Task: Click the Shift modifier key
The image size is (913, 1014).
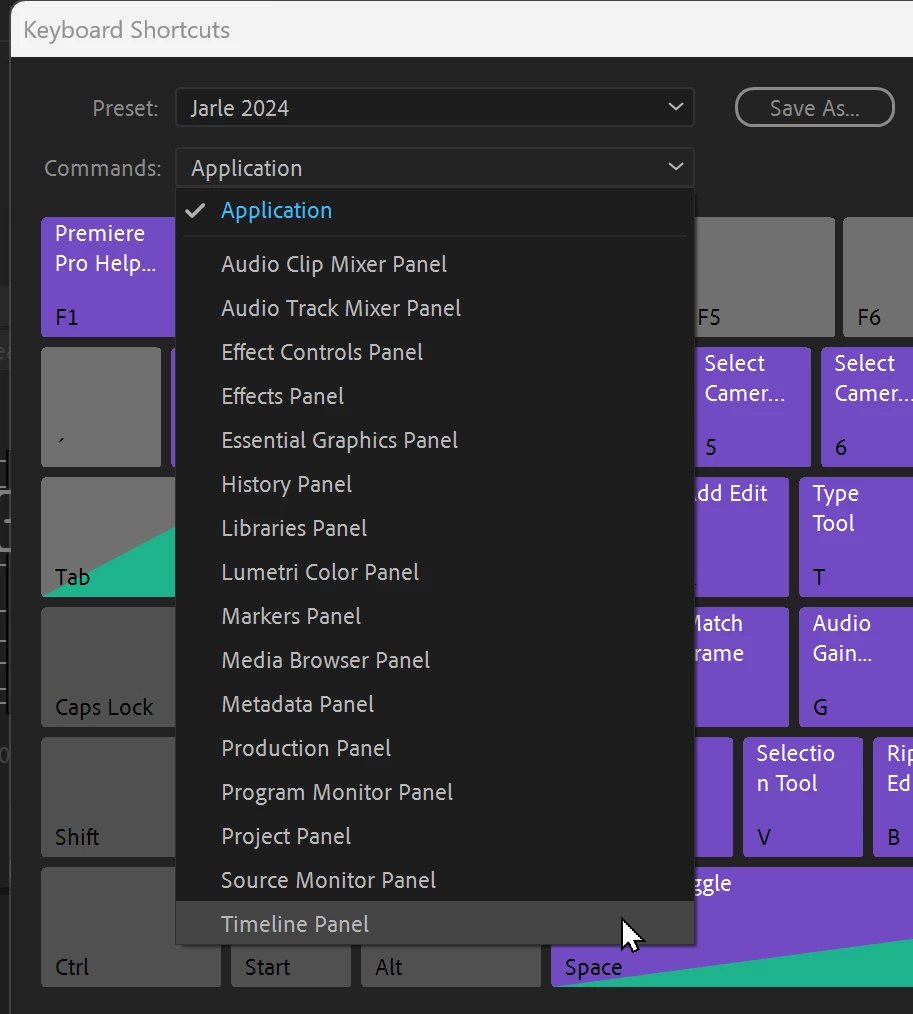Action: [x=108, y=797]
